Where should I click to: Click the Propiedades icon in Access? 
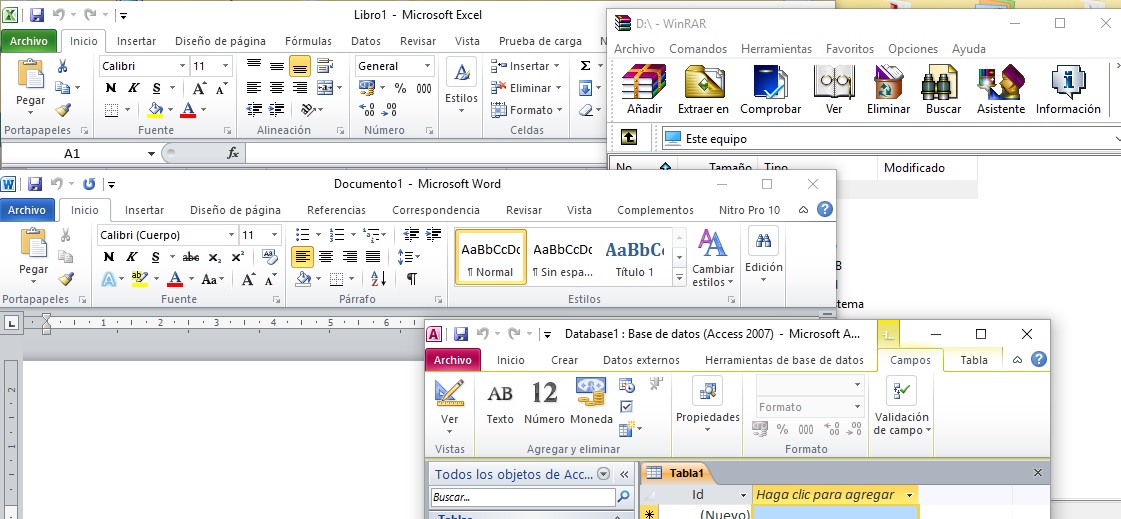tap(708, 391)
